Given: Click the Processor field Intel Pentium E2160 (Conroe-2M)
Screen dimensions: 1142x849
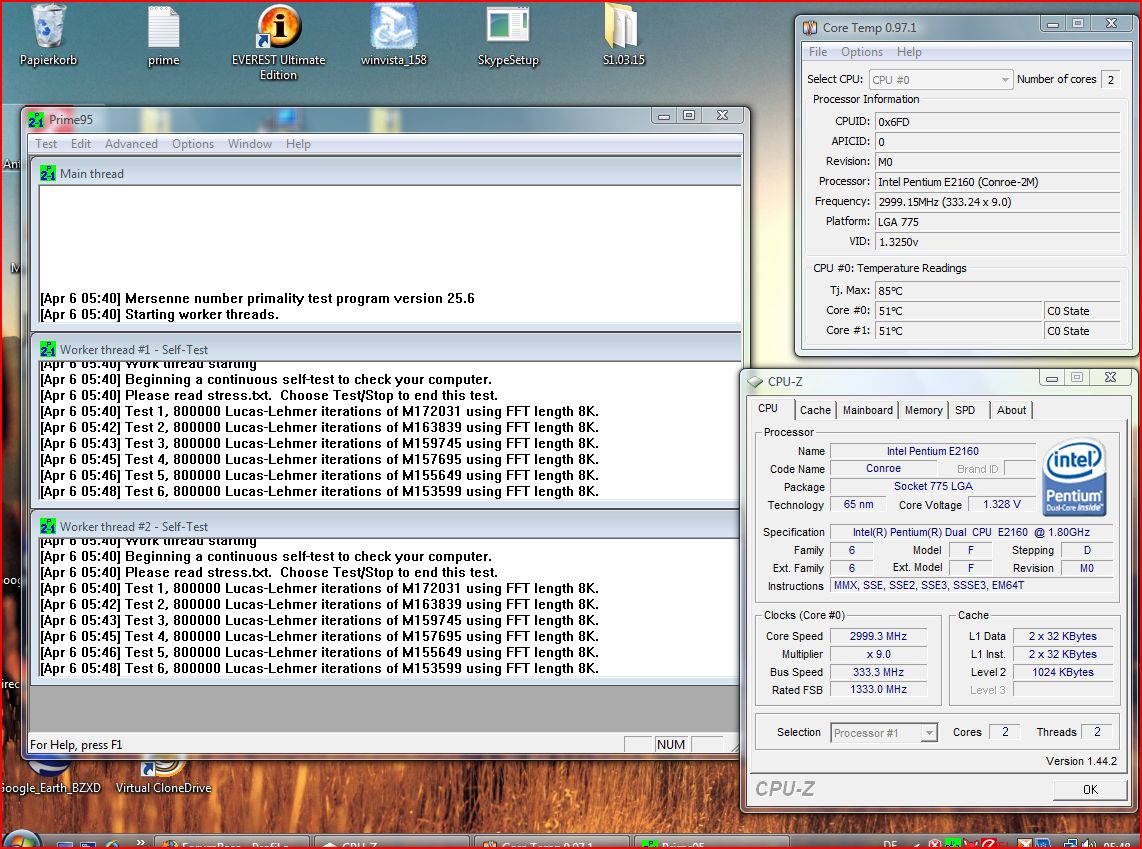Looking at the screenshot, I should 997,182.
